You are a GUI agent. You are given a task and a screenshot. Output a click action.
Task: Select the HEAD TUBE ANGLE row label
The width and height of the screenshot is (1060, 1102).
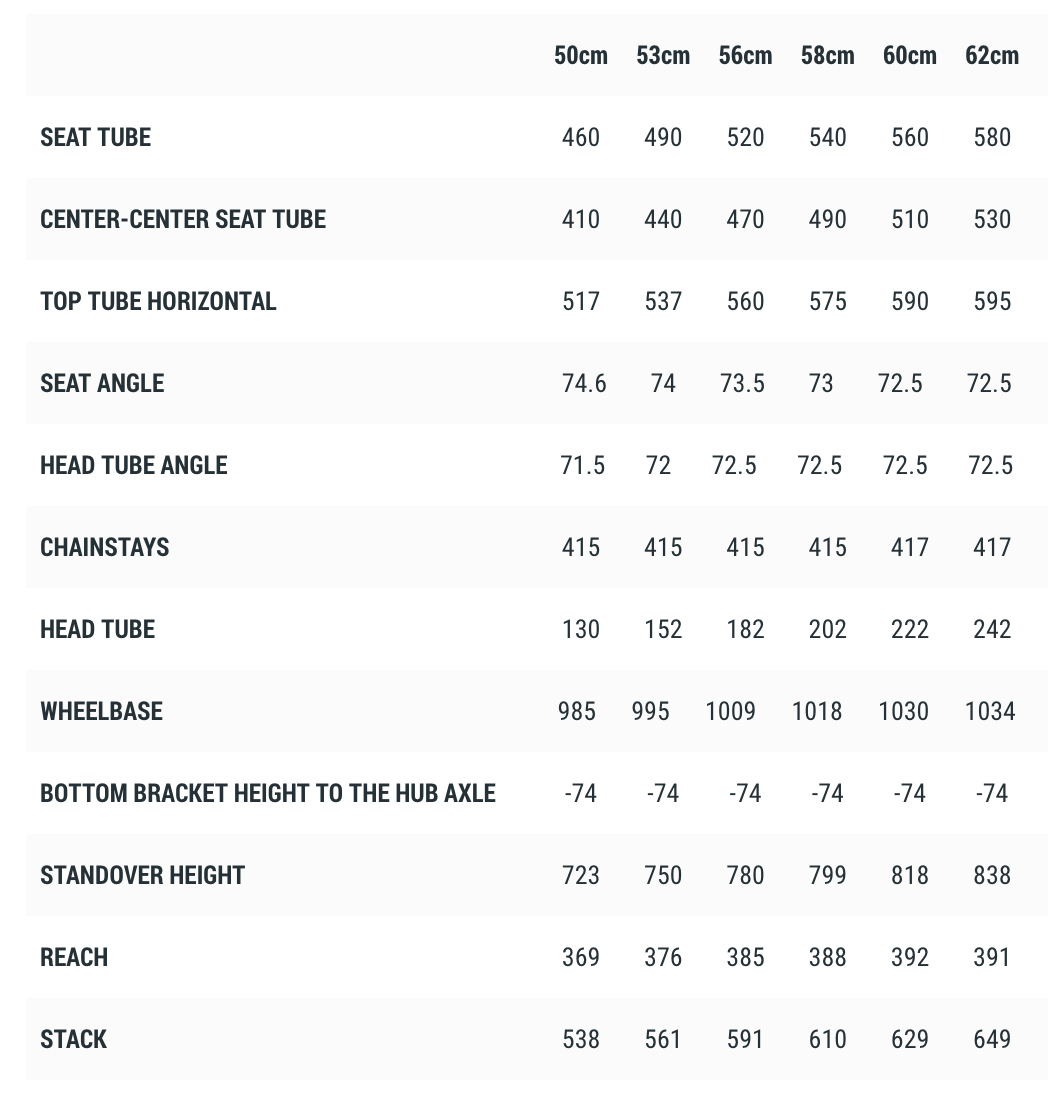134,465
